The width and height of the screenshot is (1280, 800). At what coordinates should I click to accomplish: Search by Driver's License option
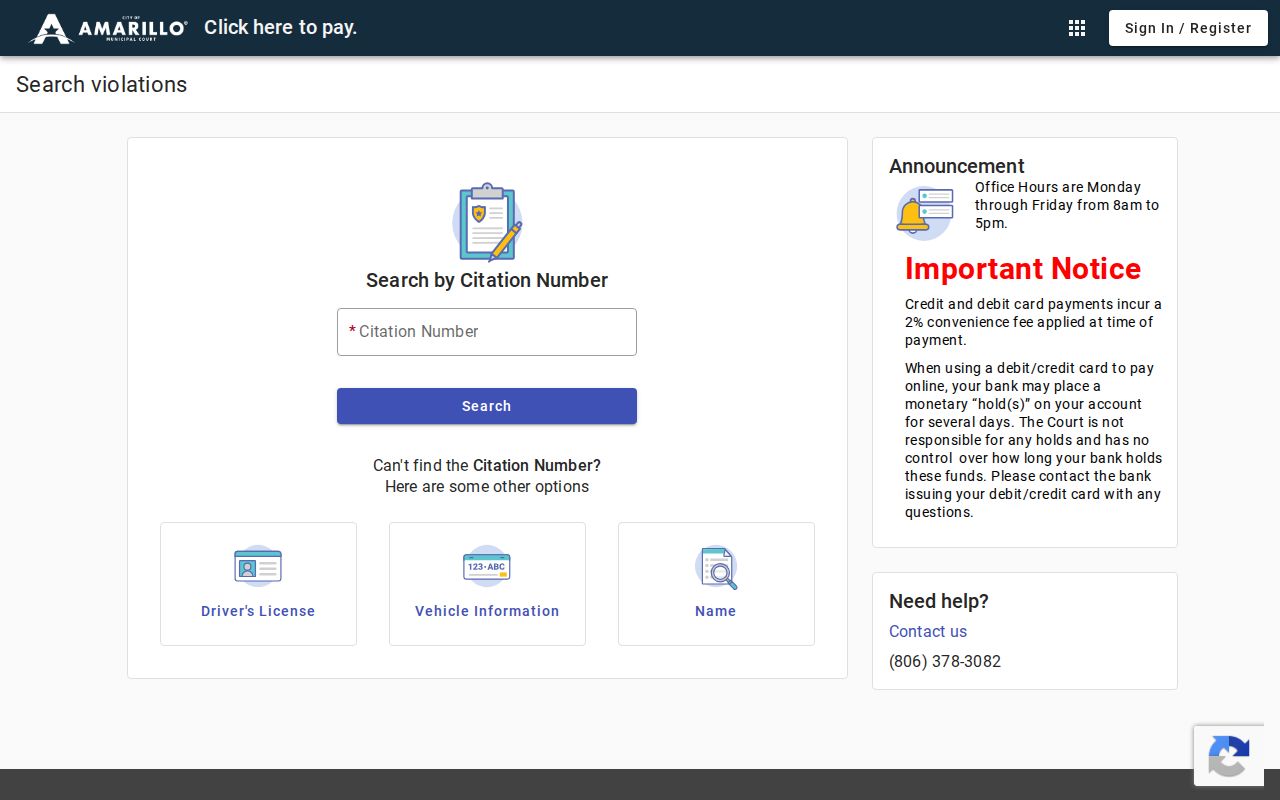(258, 584)
